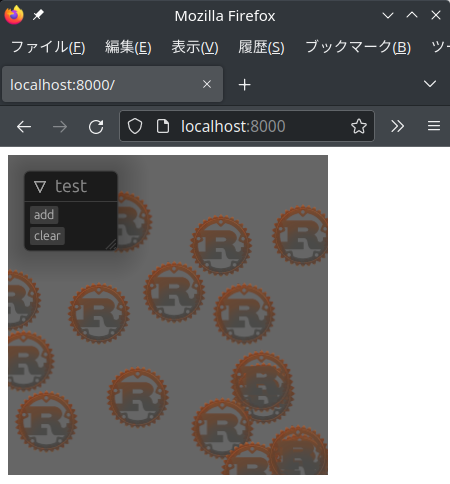
Task: Open the ブックマーク(B) menu
Action: [x=358, y=47]
